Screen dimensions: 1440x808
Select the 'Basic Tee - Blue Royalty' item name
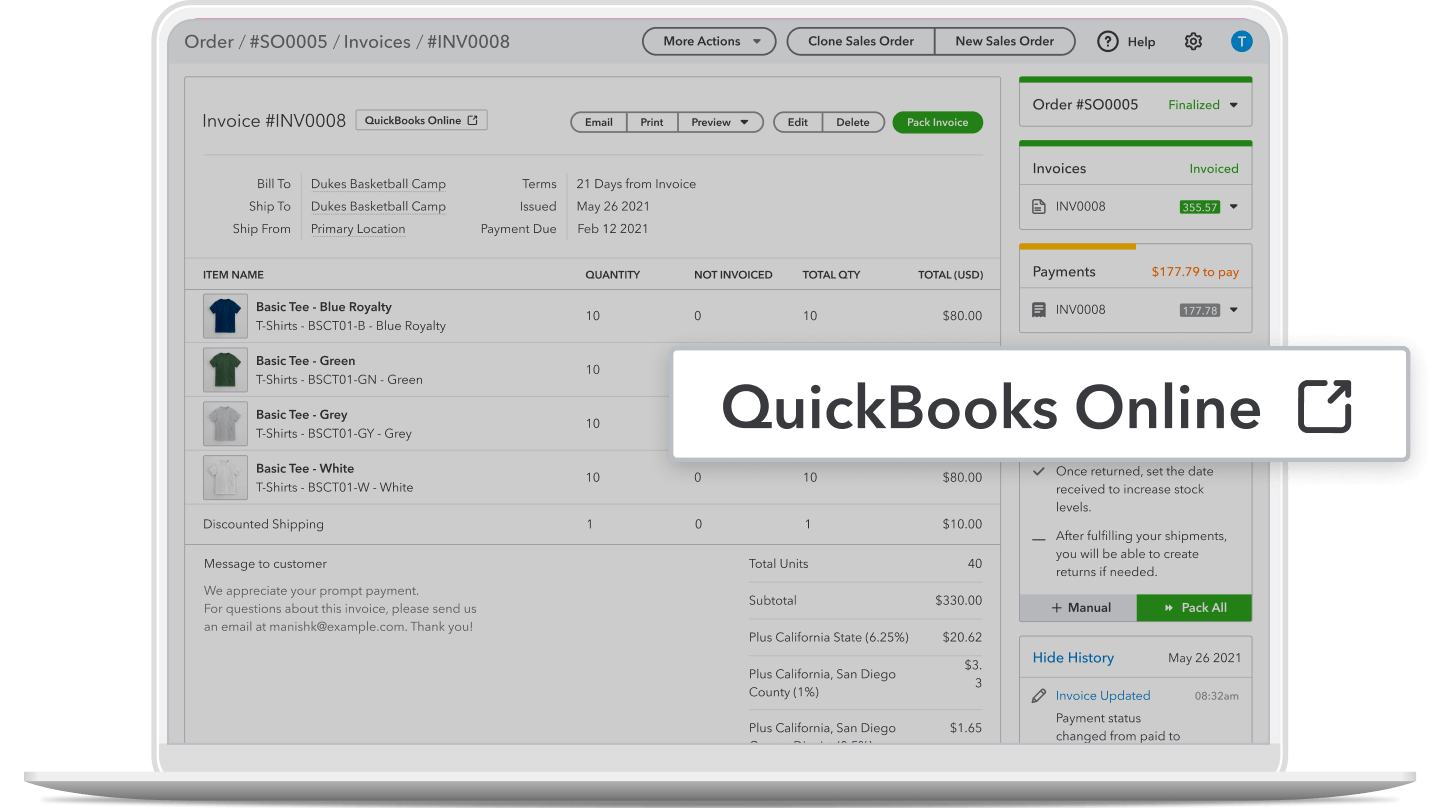(324, 307)
